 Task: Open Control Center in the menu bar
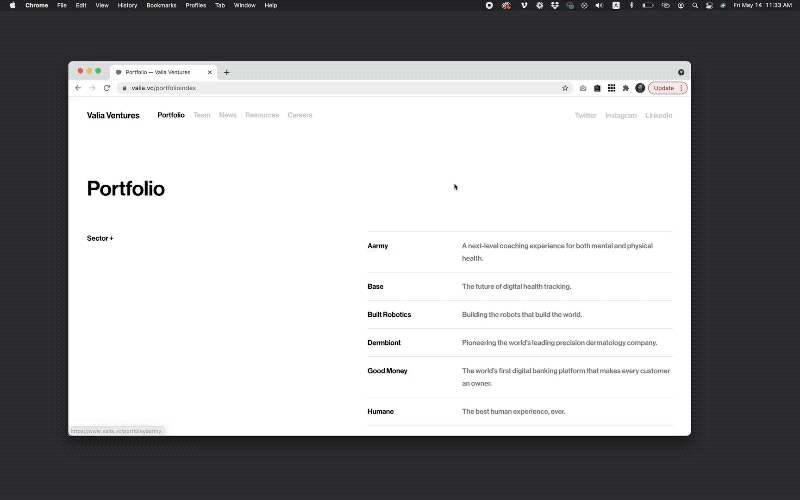709,5
